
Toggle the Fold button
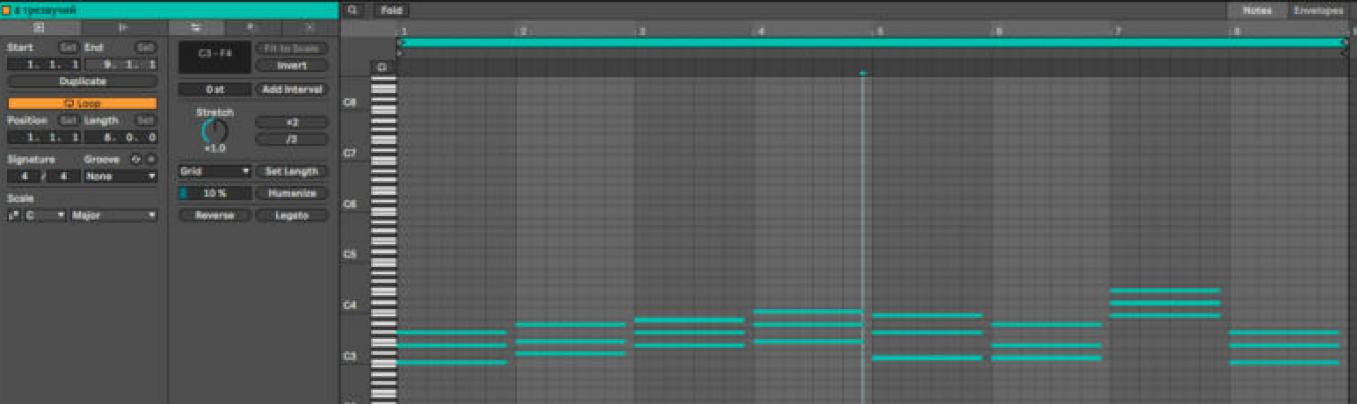click(391, 10)
